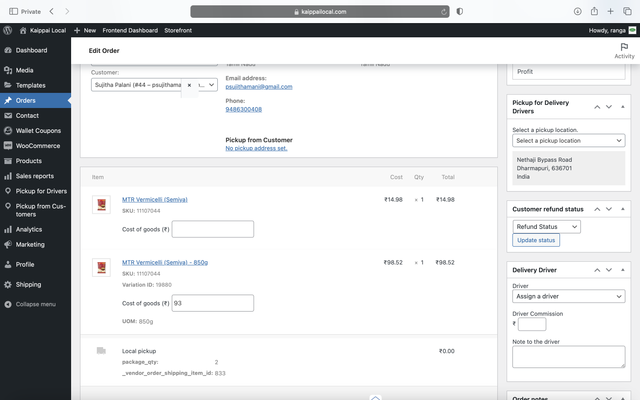
Task: Click first MTR Vermicelli product thumbnail
Action: coord(101,204)
